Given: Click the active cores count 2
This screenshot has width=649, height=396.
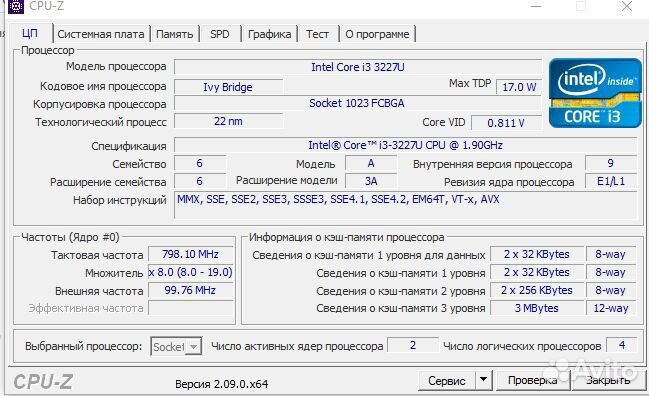Looking at the screenshot, I should [413, 345].
